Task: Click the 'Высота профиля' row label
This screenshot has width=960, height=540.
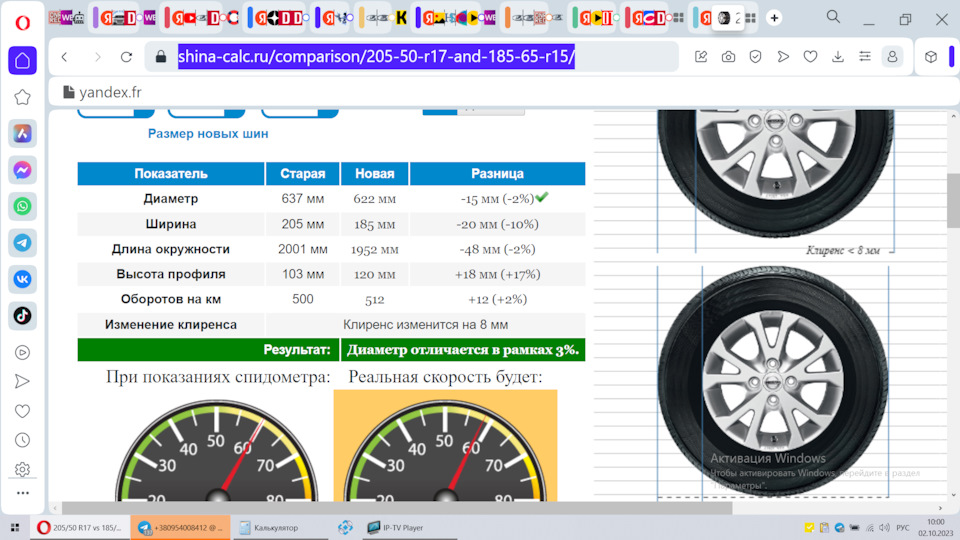Action: [x=171, y=274]
